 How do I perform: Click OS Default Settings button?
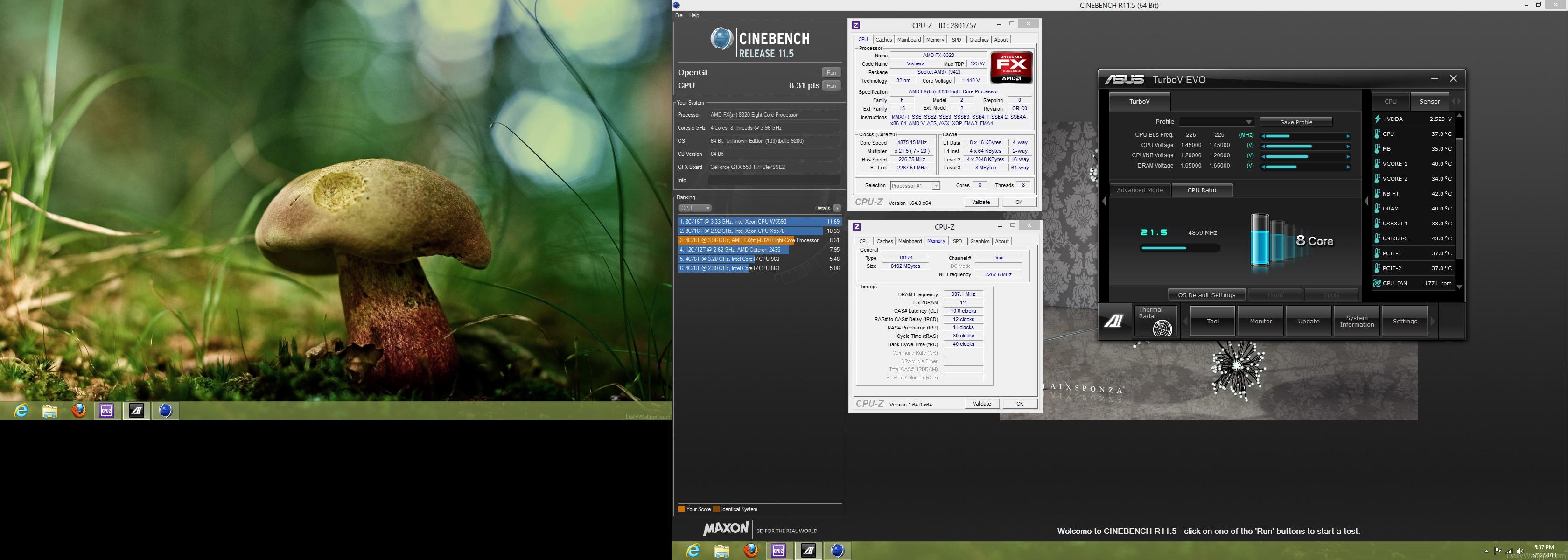[x=1206, y=294]
